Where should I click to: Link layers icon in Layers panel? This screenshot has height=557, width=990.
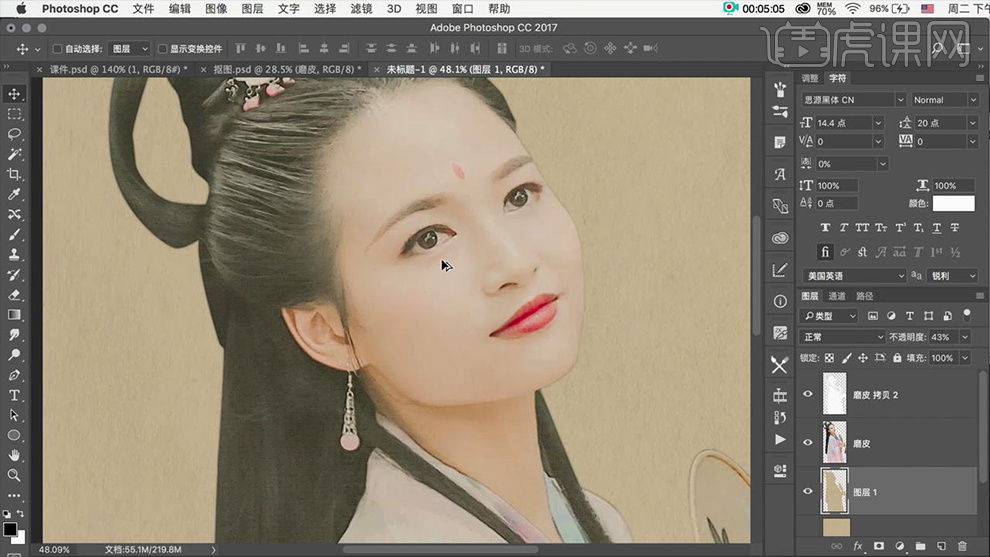(x=837, y=546)
